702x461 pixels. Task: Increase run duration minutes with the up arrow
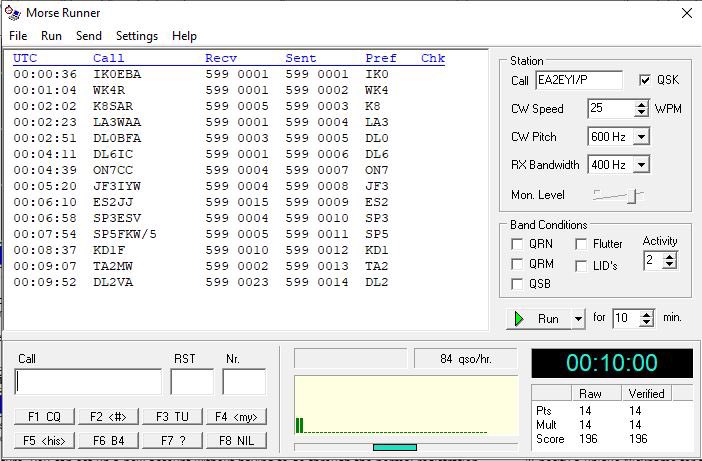click(646, 314)
